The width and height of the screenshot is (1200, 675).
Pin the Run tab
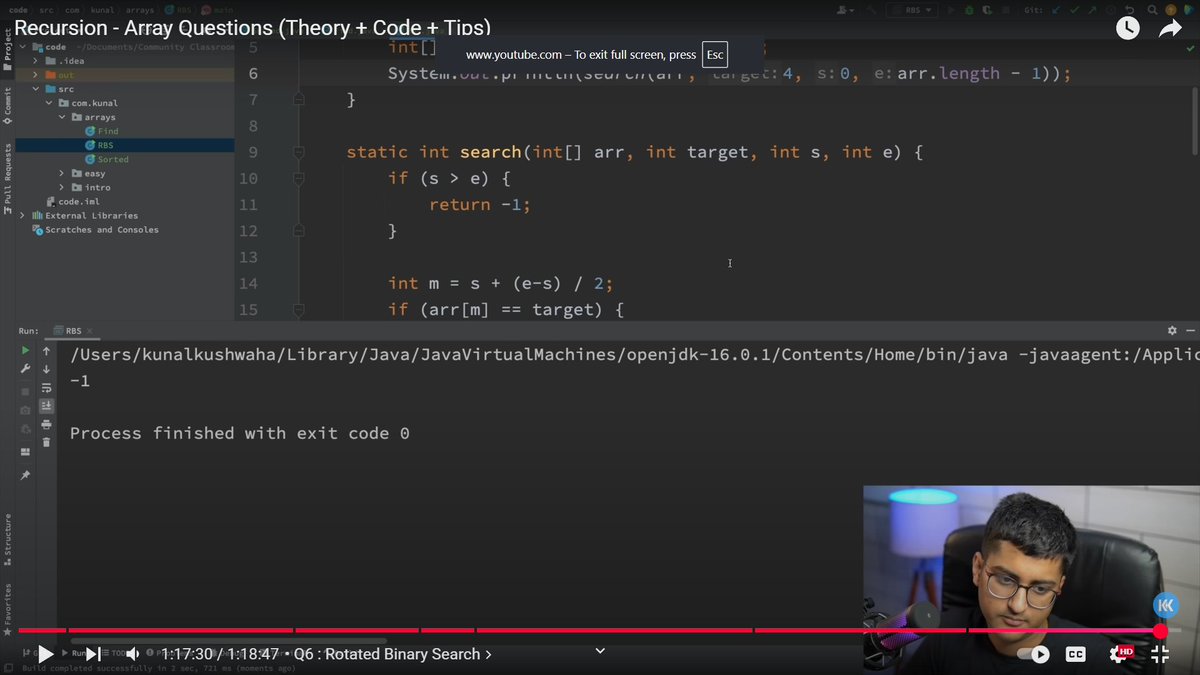click(x=26, y=475)
